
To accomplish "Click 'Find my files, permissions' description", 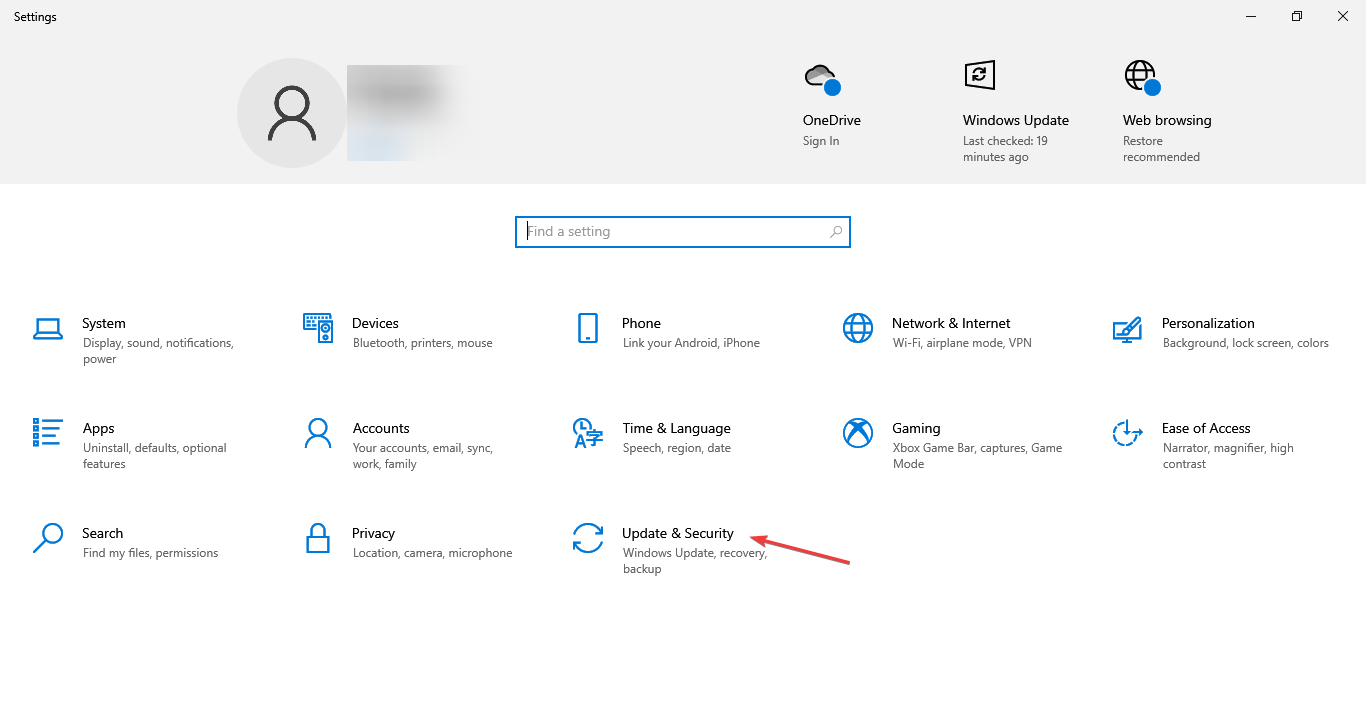I will pos(150,553).
